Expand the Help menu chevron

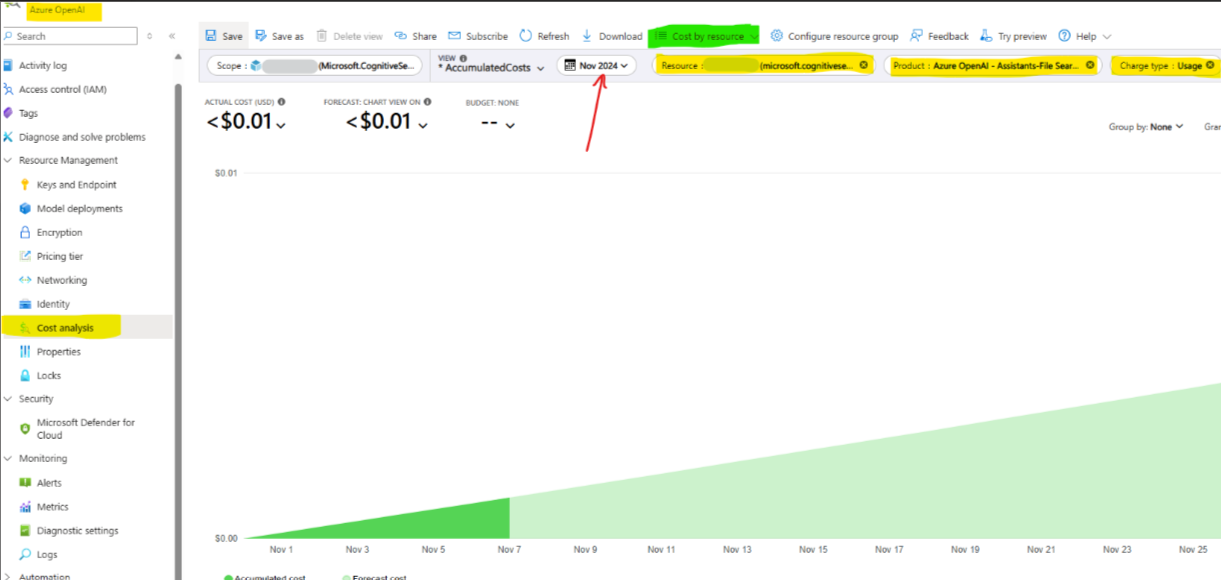click(1107, 37)
